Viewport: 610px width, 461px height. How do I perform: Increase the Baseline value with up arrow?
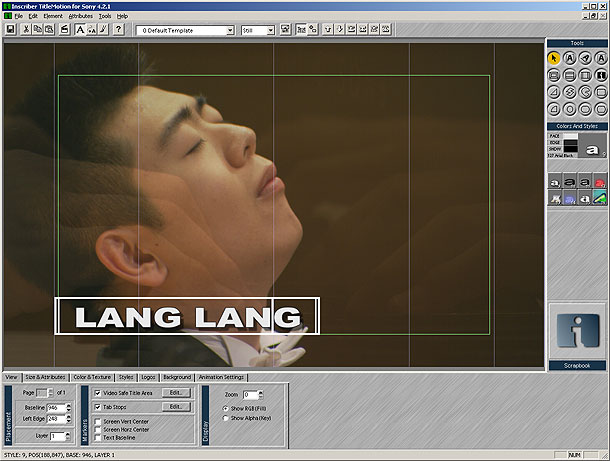tap(68, 405)
